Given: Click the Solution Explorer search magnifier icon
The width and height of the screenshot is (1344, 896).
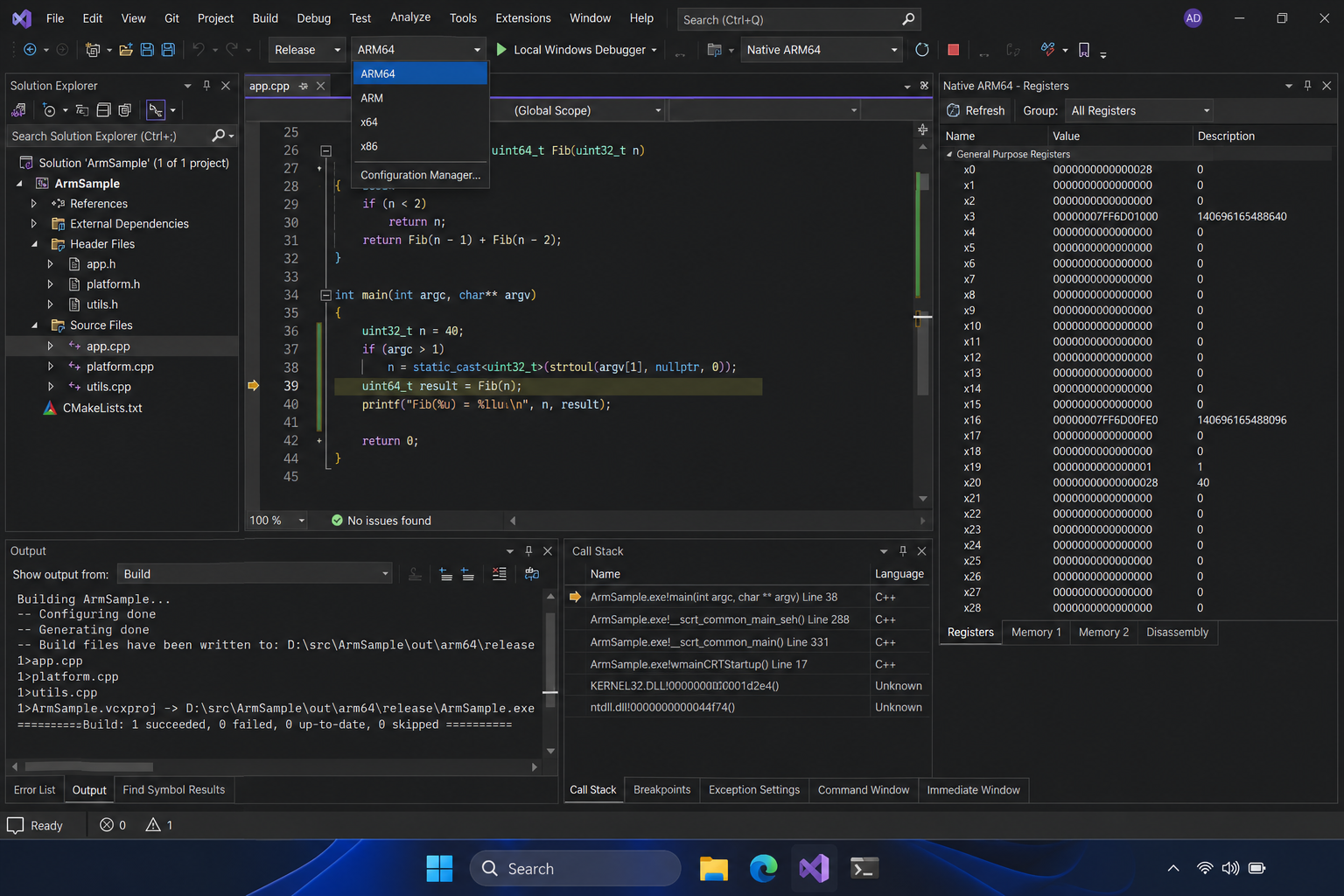Looking at the screenshot, I should point(219,136).
